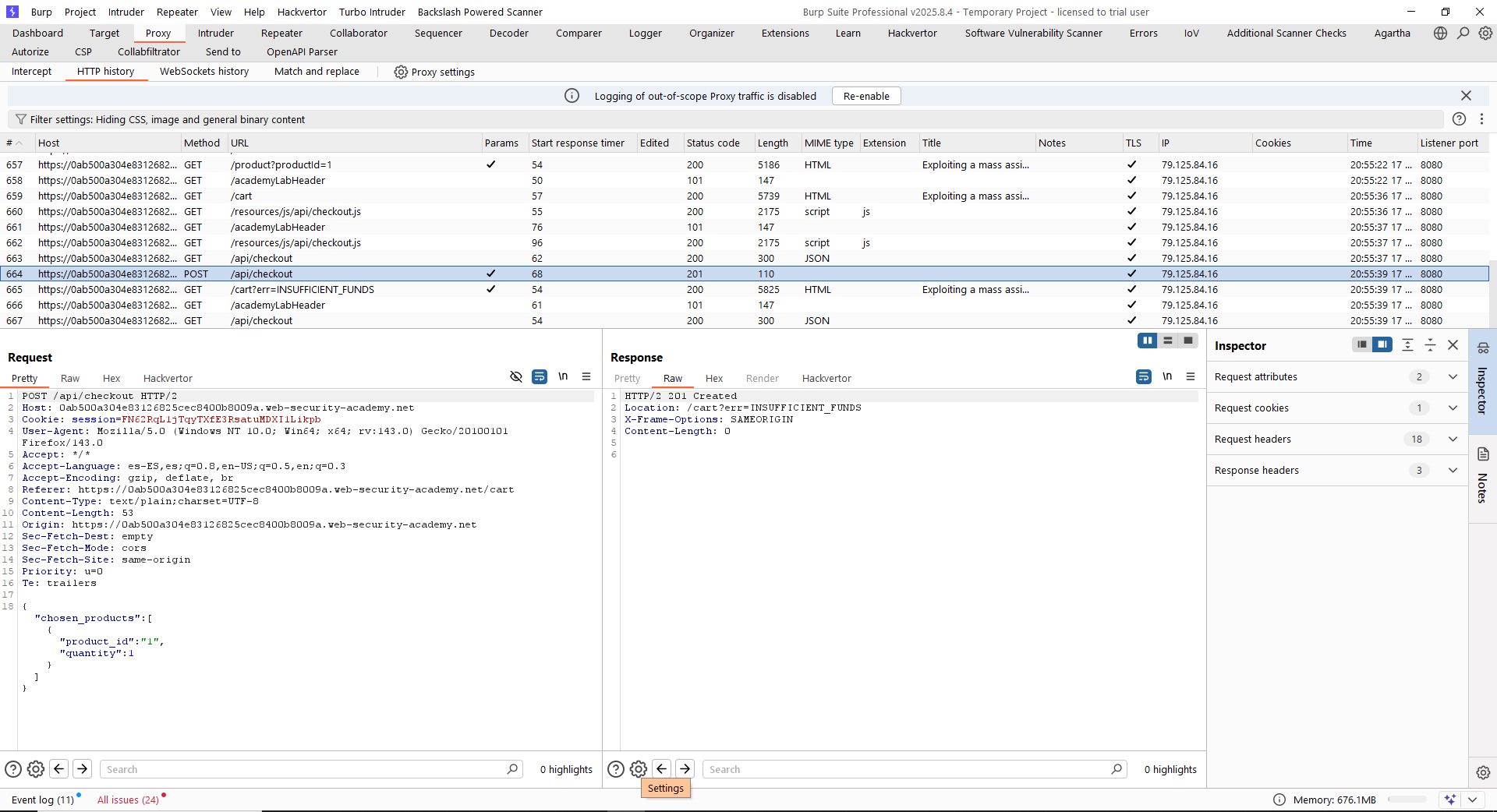Click the help icon beside filter bar

(x=1459, y=119)
